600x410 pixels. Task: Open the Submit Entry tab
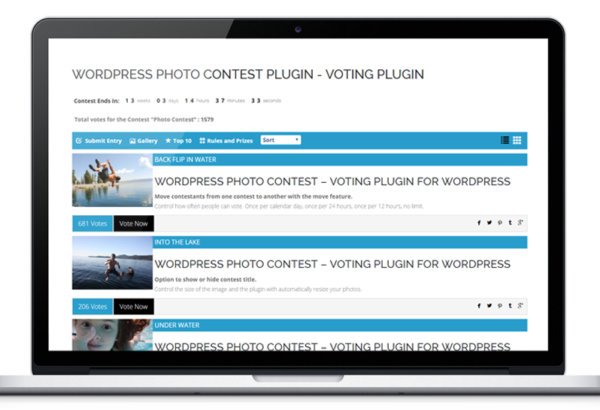click(99, 140)
